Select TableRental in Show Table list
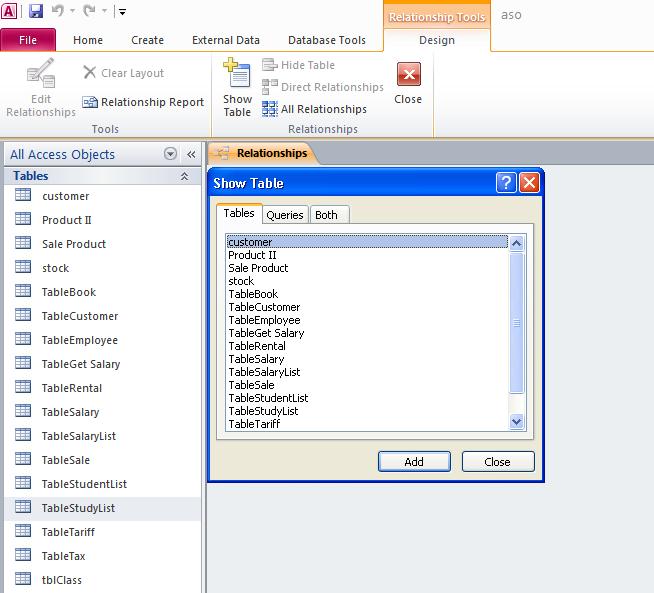The image size is (654, 593). click(x=367, y=346)
